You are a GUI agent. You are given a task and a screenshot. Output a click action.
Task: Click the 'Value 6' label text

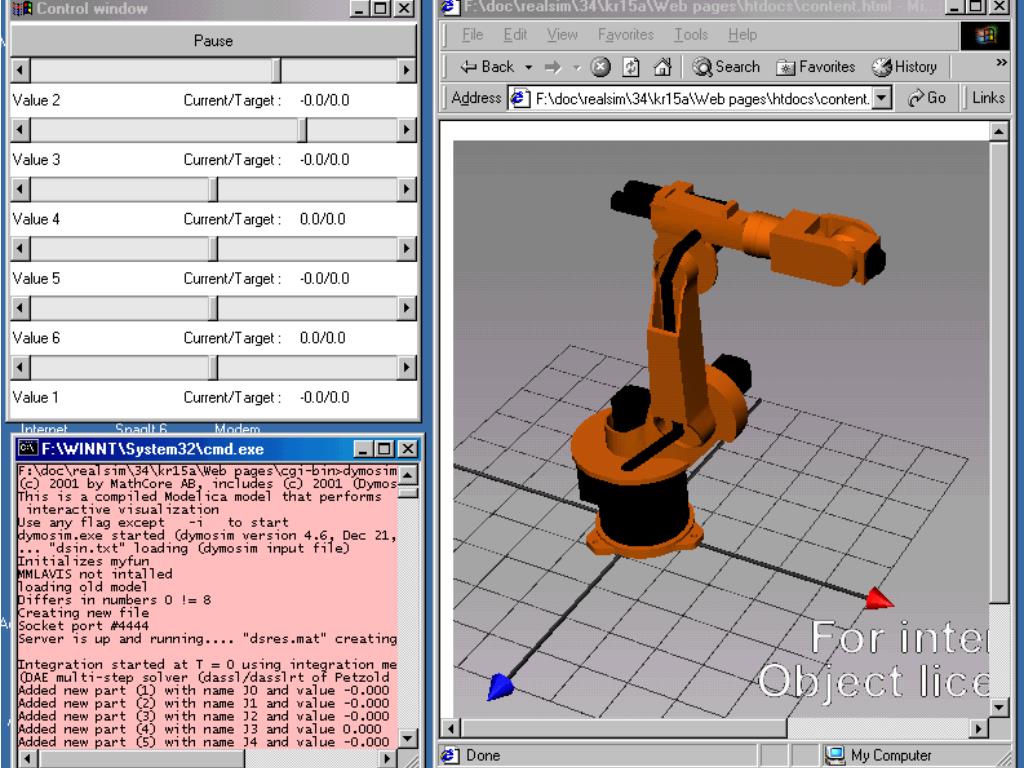click(36, 338)
